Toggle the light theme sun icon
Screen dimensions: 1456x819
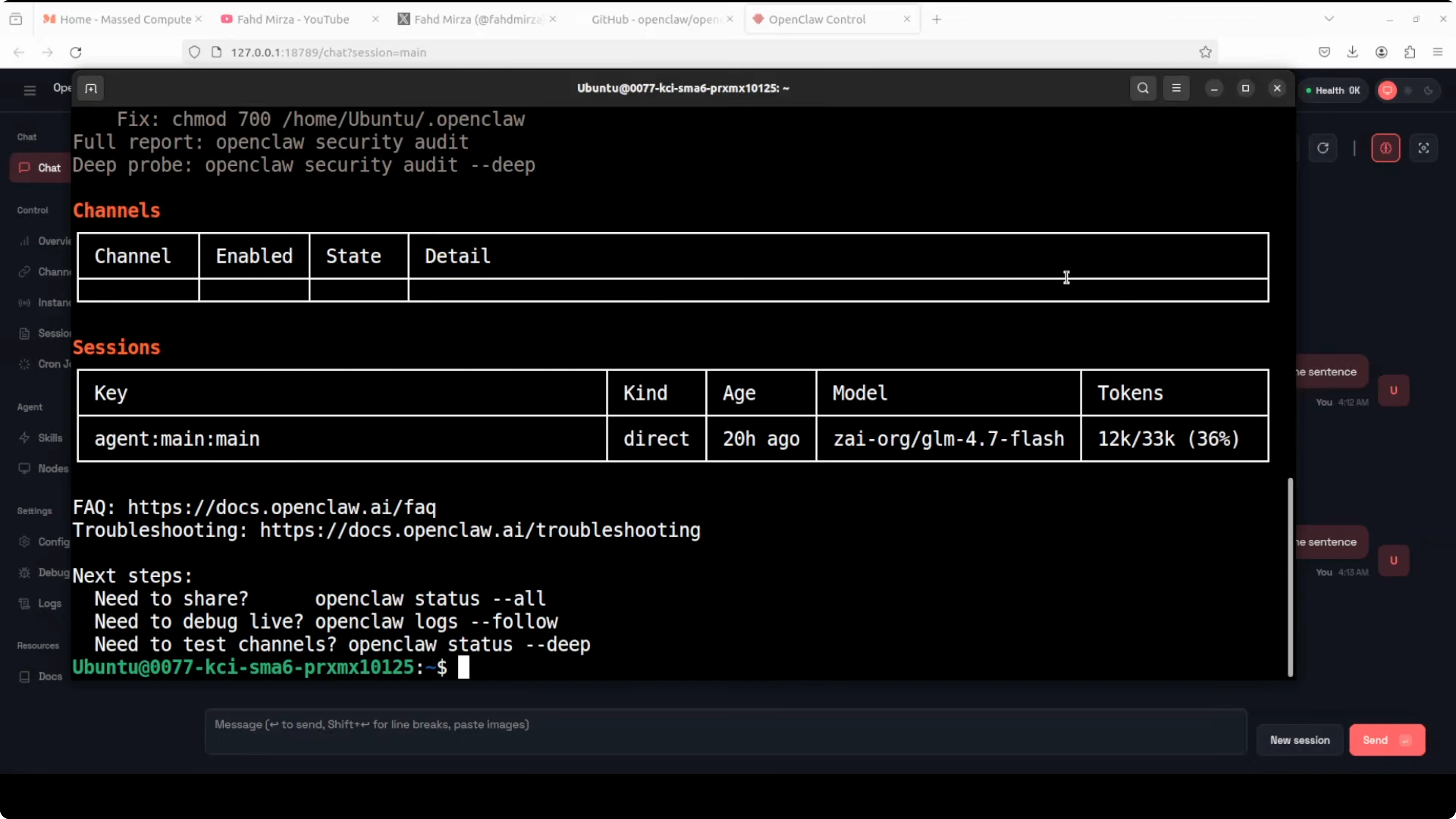click(1408, 91)
